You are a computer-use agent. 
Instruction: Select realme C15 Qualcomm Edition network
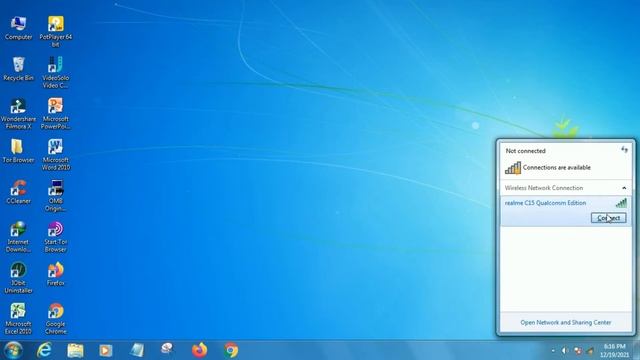[x=566, y=211]
